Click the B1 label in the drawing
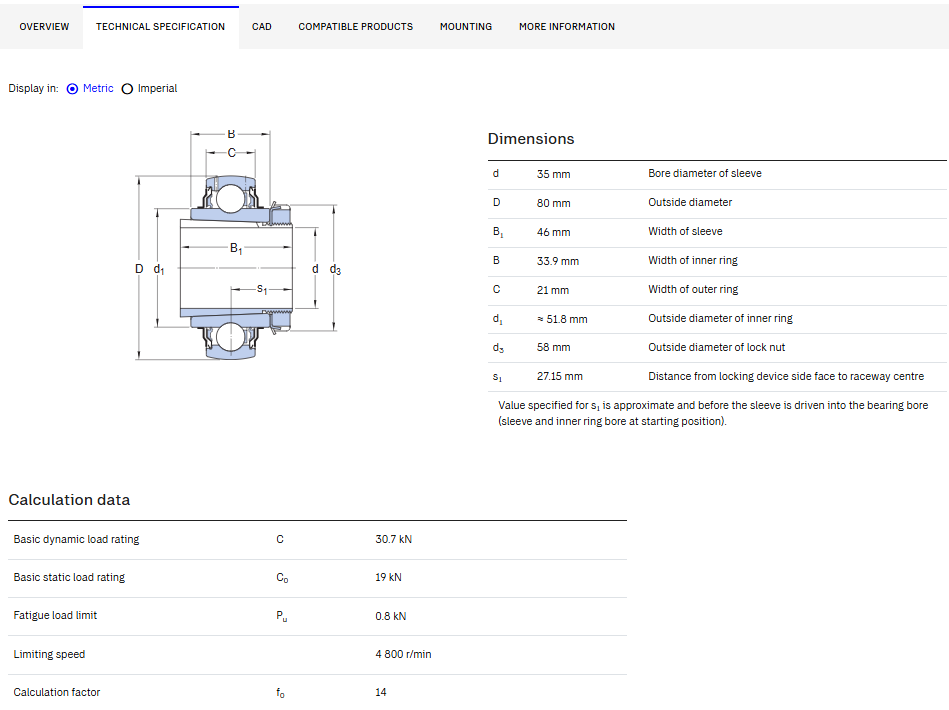The height and width of the screenshot is (710, 949). tap(236, 248)
